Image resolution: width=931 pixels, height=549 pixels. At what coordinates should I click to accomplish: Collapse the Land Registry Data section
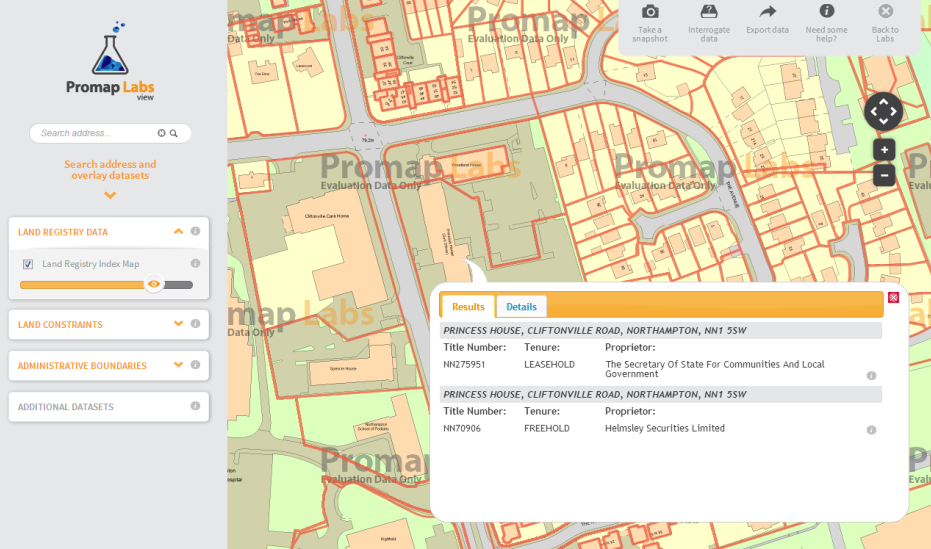tap(178, 232)
